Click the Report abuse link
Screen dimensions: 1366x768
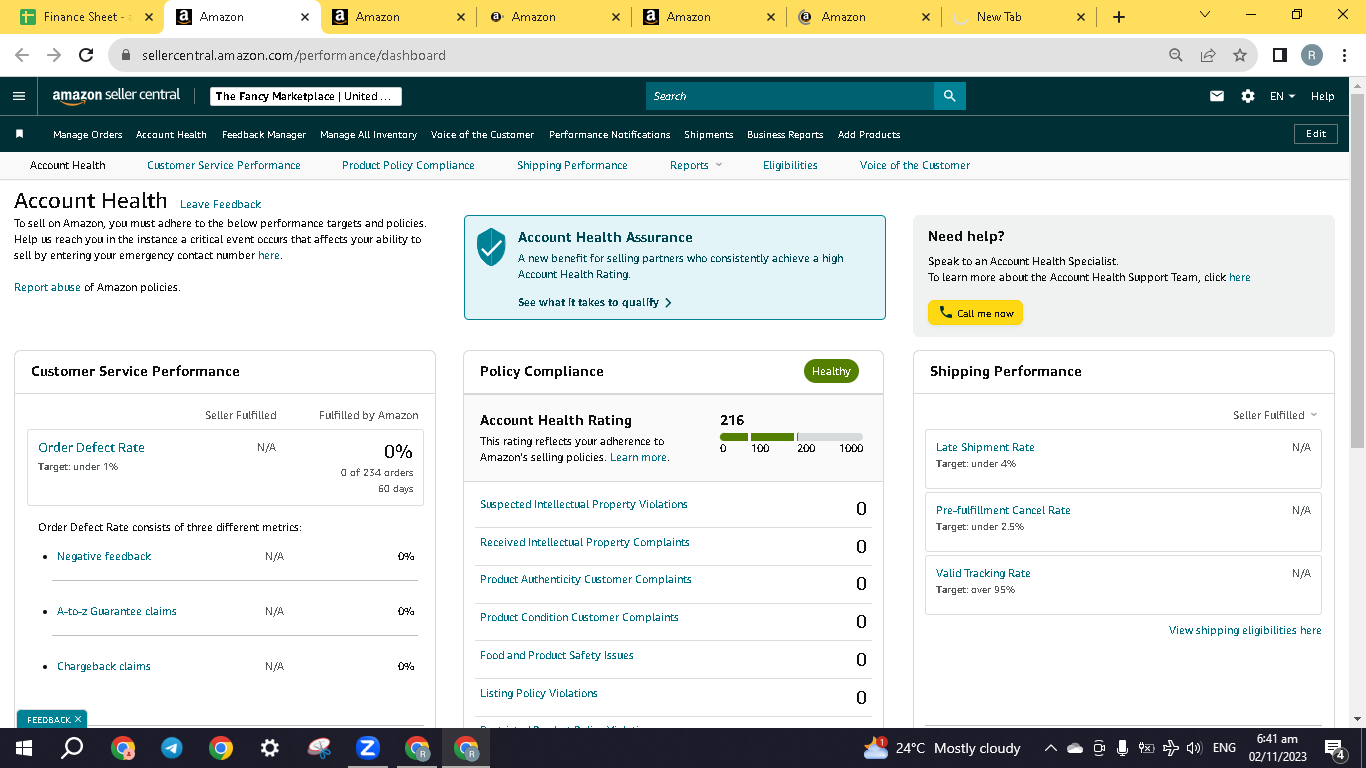(x=47, y=287)
